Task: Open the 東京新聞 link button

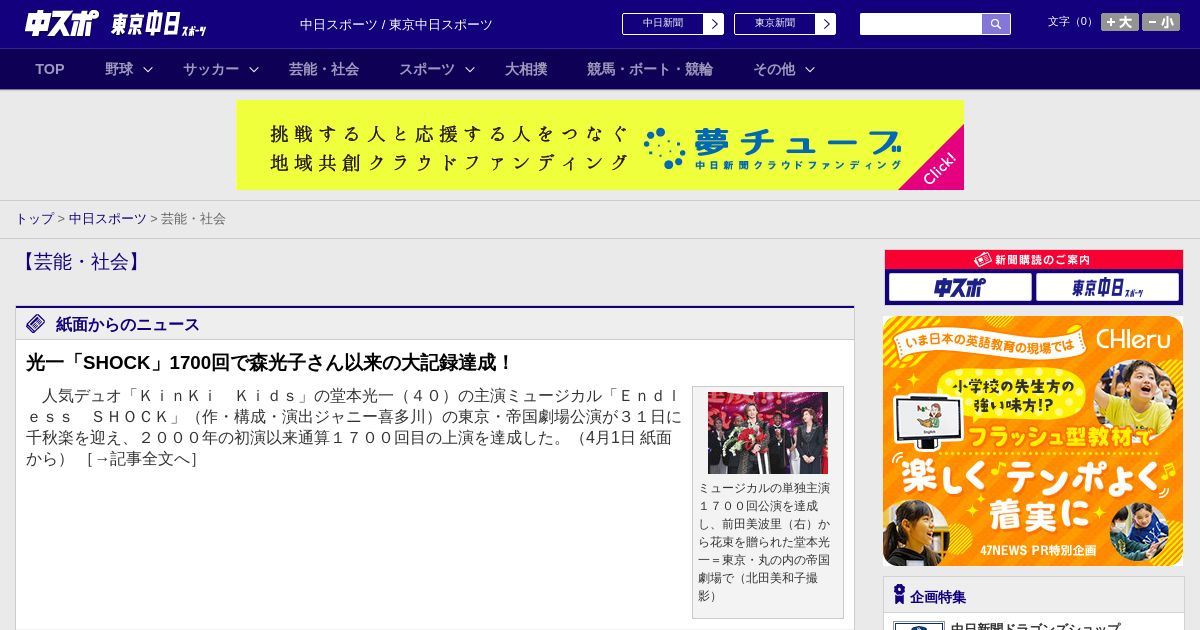Action: click(774, 23)
